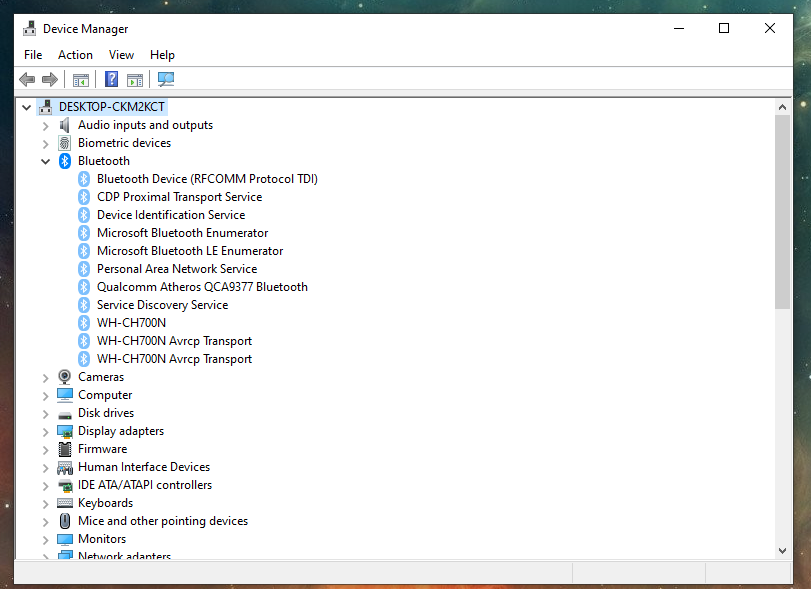Click the vertical scrollbar thumb
This screenshot has width=811, height=589.
tap(782, 212)
